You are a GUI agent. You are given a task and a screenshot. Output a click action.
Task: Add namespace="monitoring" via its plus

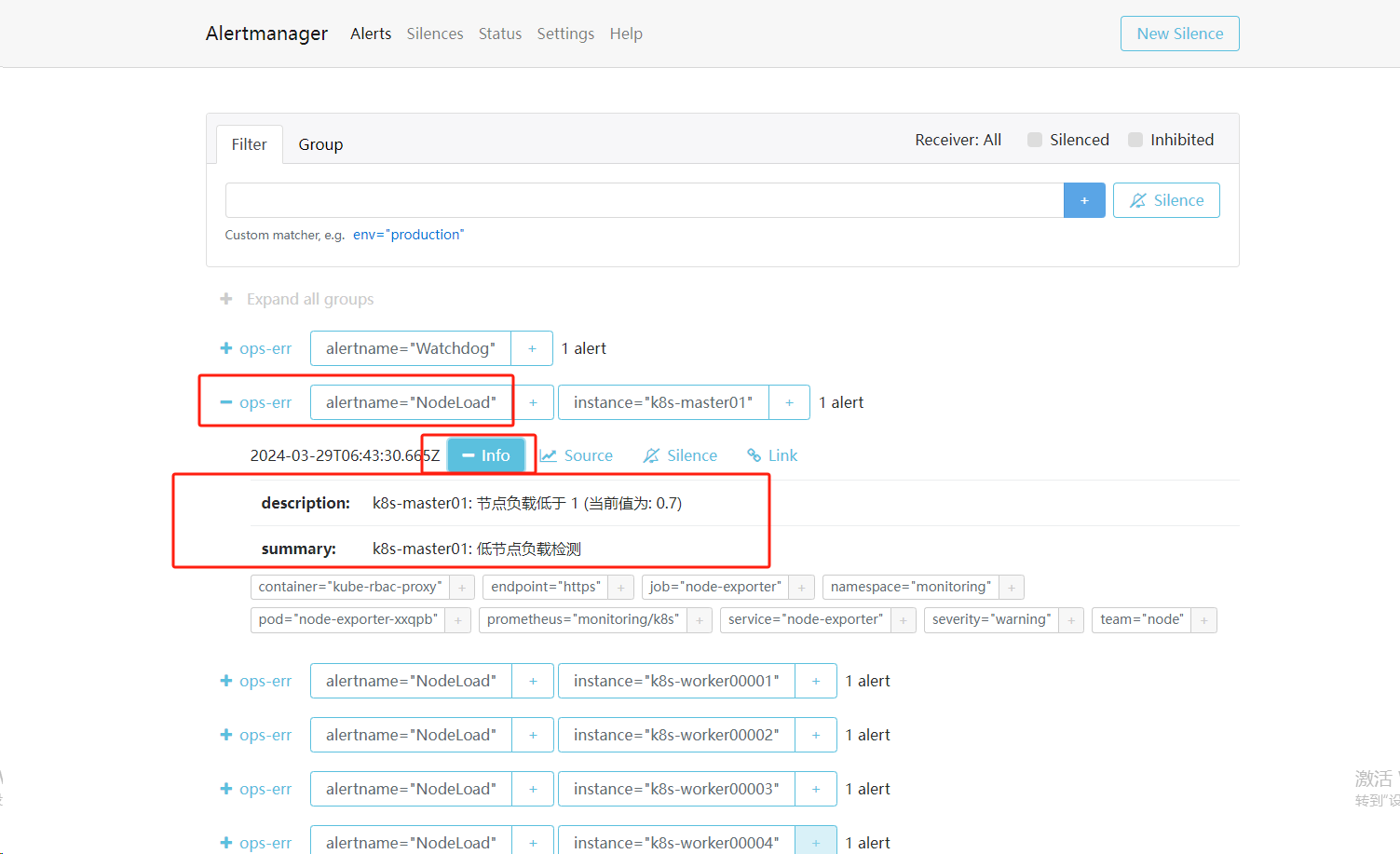click(1012, 587)
